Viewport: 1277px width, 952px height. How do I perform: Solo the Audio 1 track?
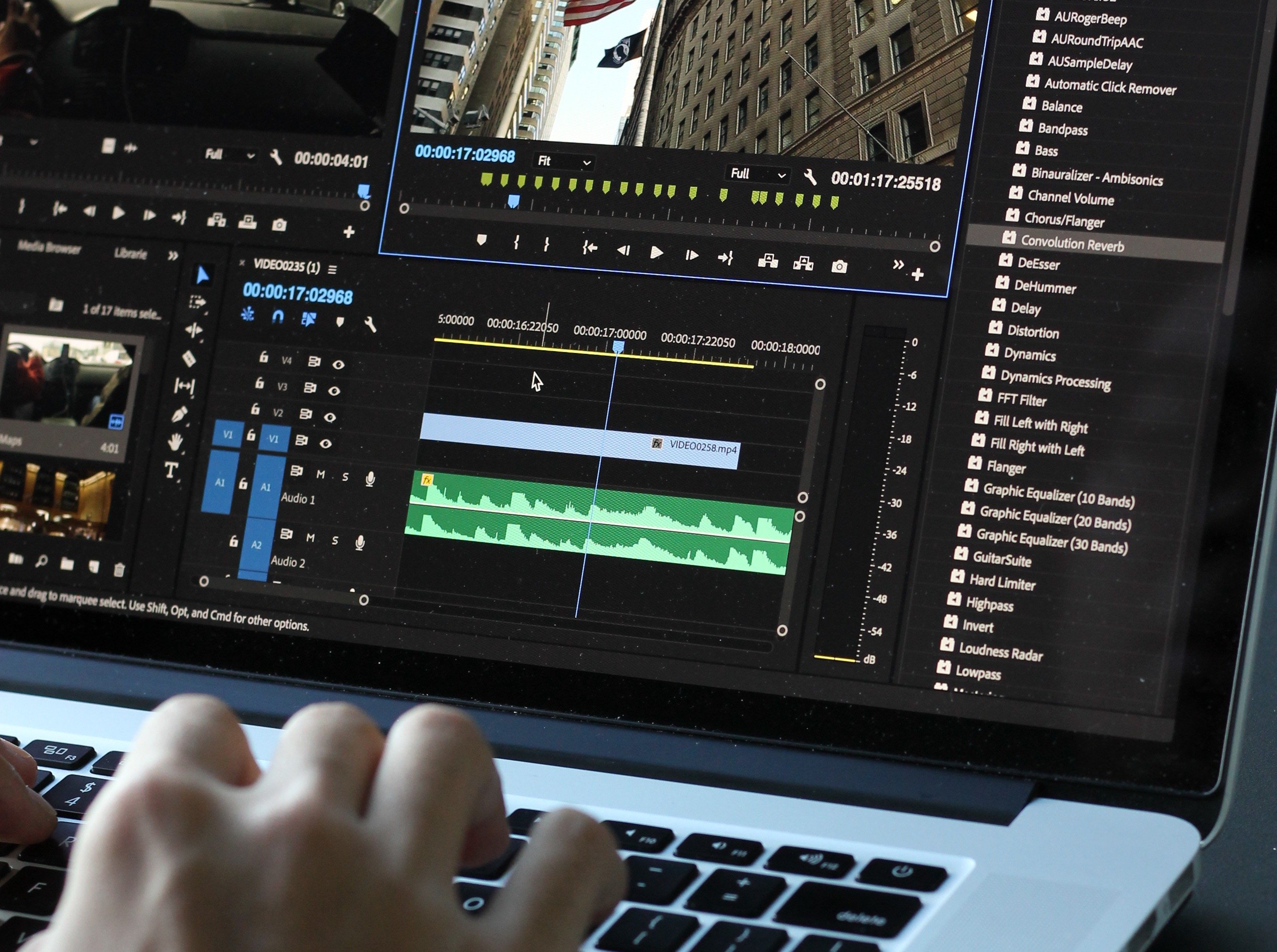pyautogui.click(x=345, y=476)
